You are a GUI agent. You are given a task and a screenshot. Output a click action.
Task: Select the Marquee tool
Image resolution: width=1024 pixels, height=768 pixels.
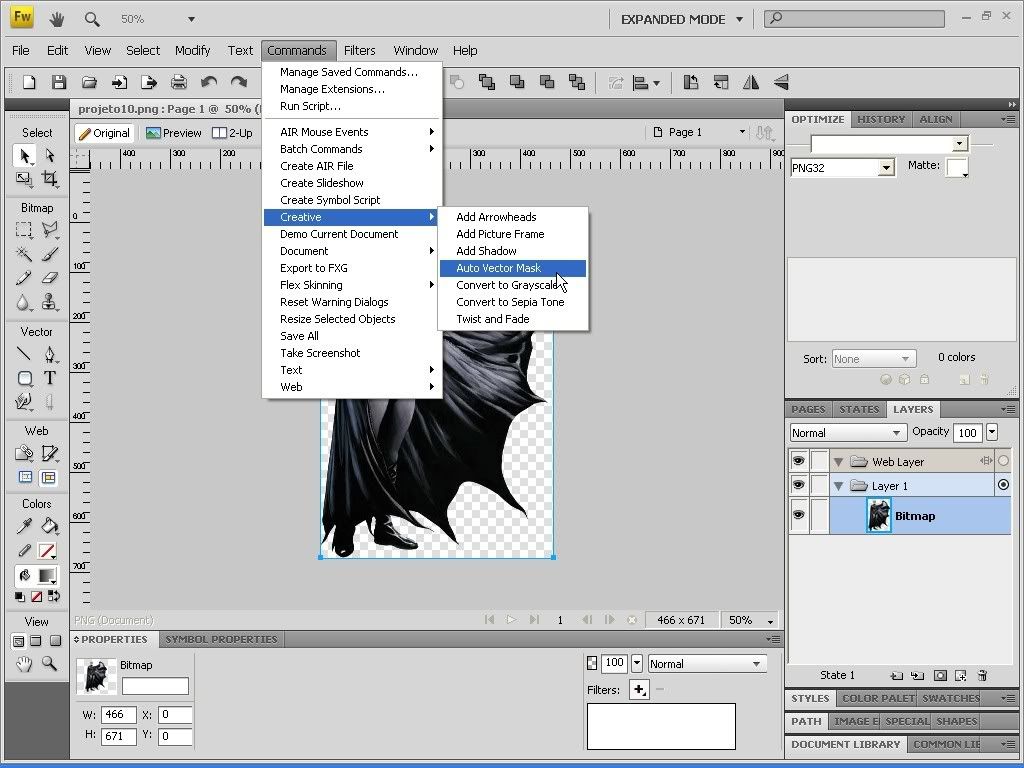click(x=24, y=229)
